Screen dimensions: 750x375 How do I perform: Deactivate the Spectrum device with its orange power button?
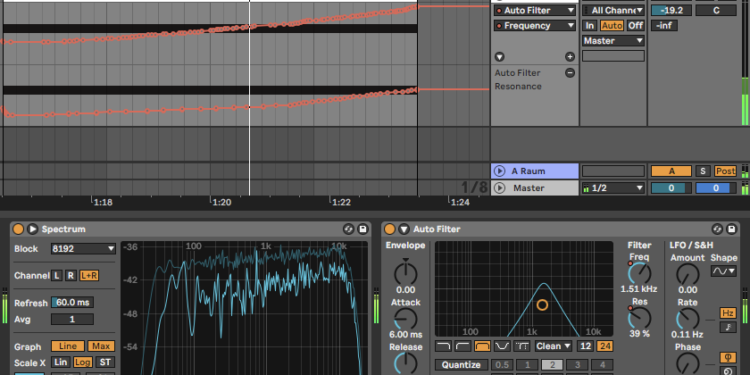tap(18, 229)
